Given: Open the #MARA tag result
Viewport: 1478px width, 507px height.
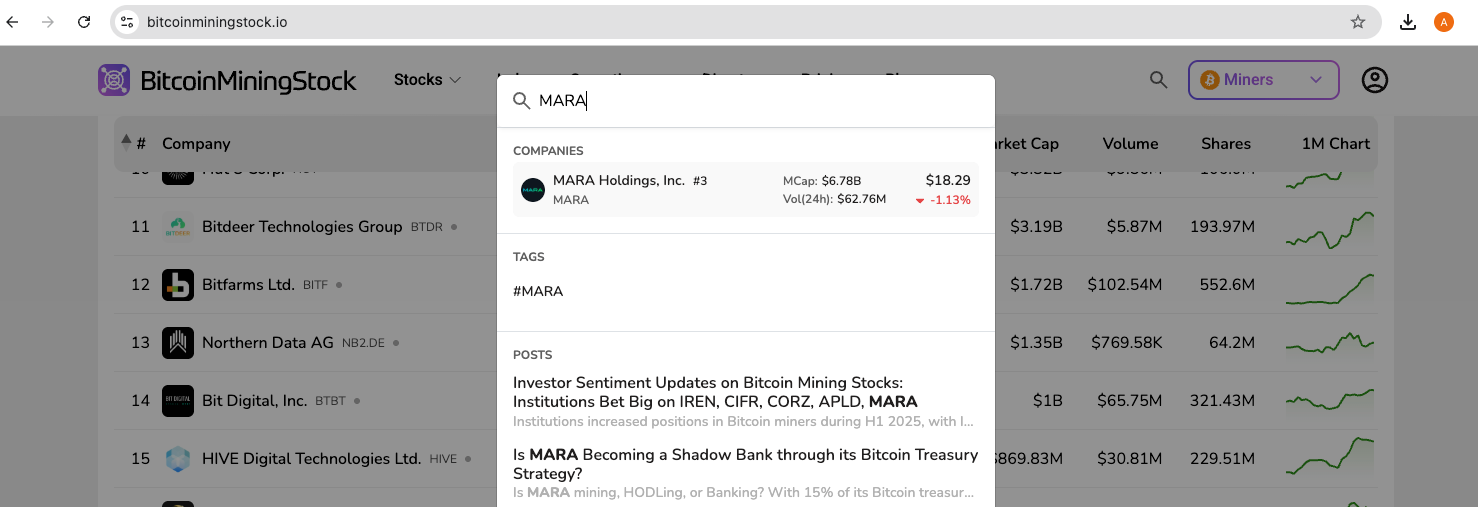Looking at the screenshot, I should tap(538, 292).
